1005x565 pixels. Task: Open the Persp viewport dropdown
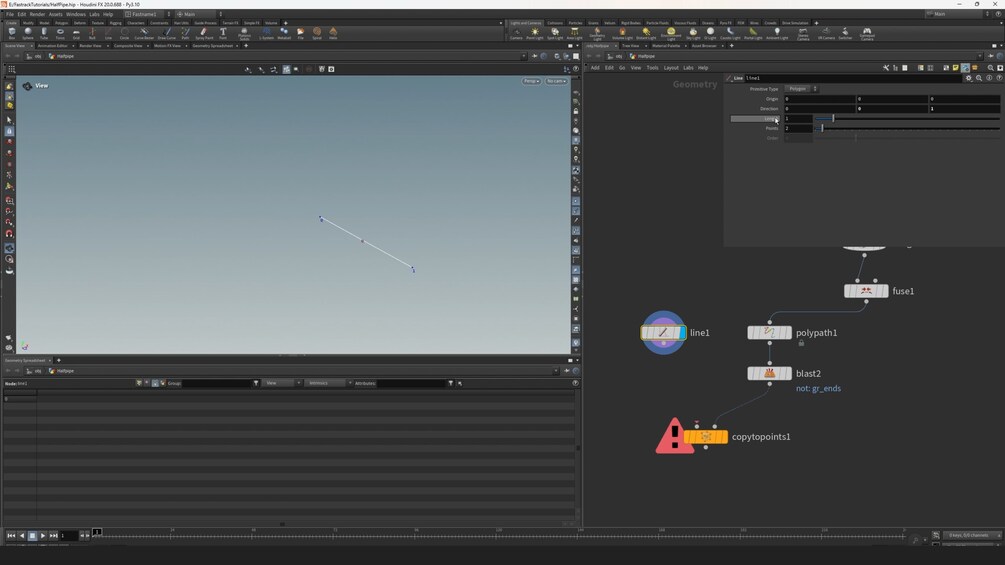point(531,81)
